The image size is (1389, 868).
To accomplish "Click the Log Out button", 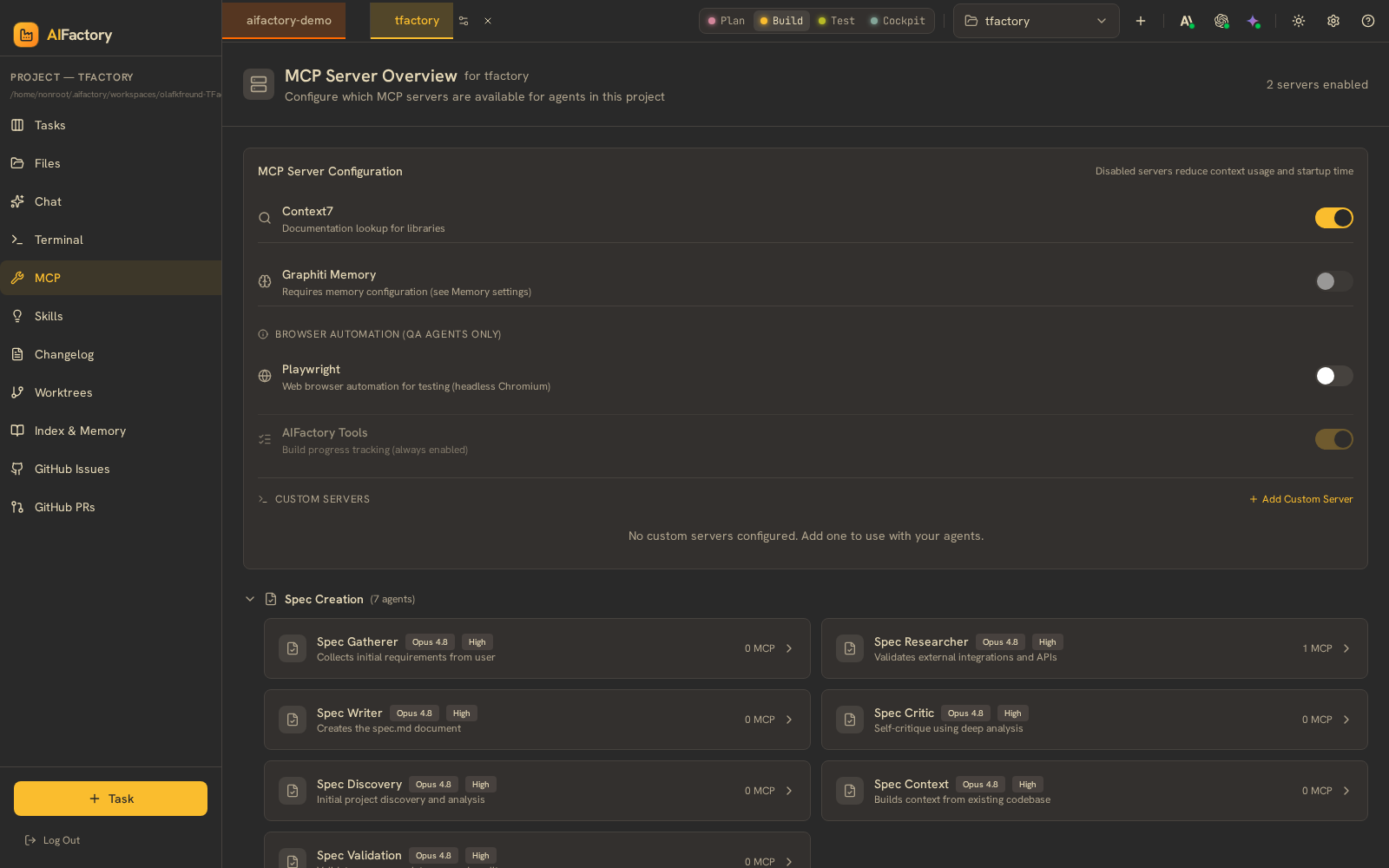I will click(x=52, y=840).
